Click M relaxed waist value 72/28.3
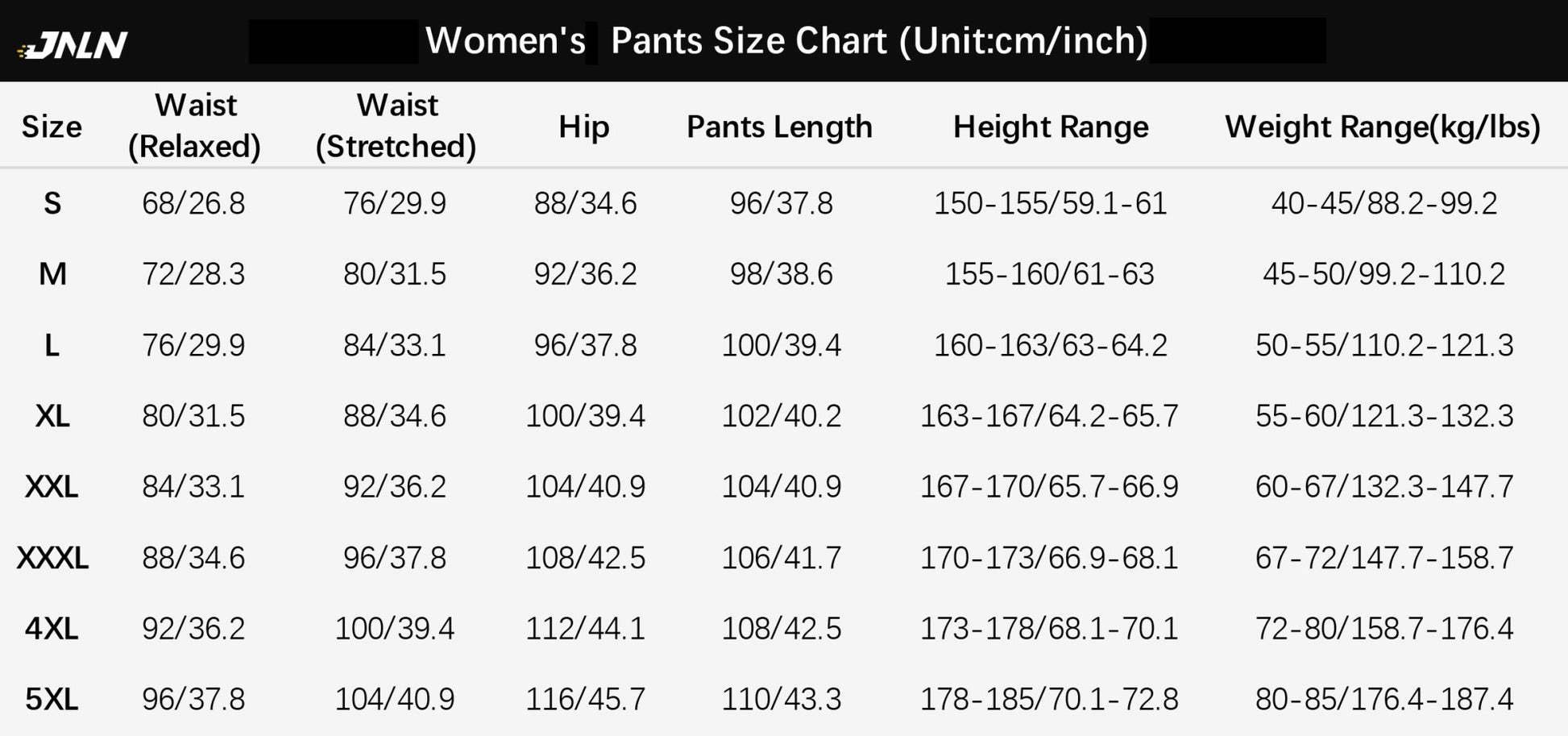The image size is (1568, 736). [193, 274]
